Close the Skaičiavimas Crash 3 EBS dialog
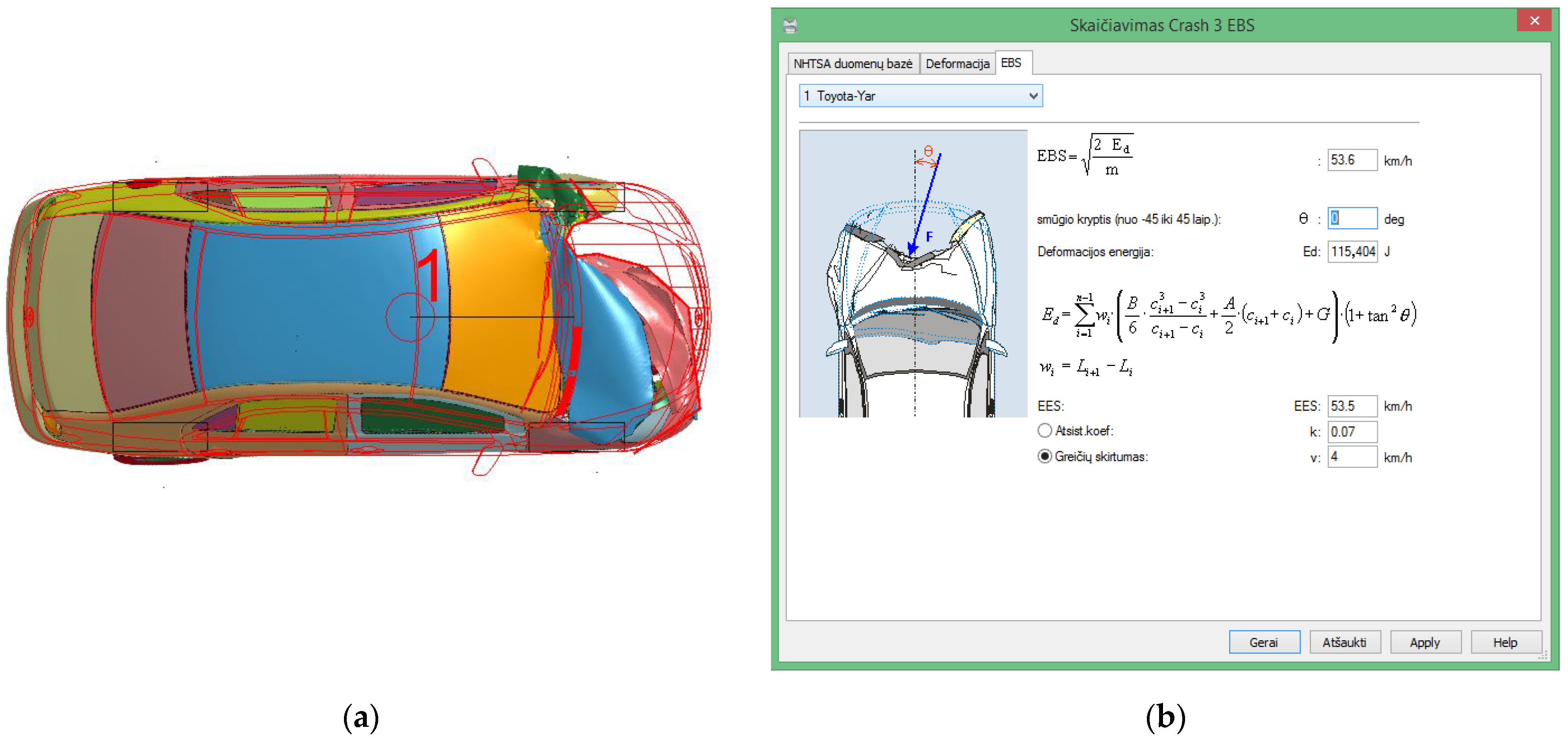Screen dimensions: 1568x741 click(1534, 21)
